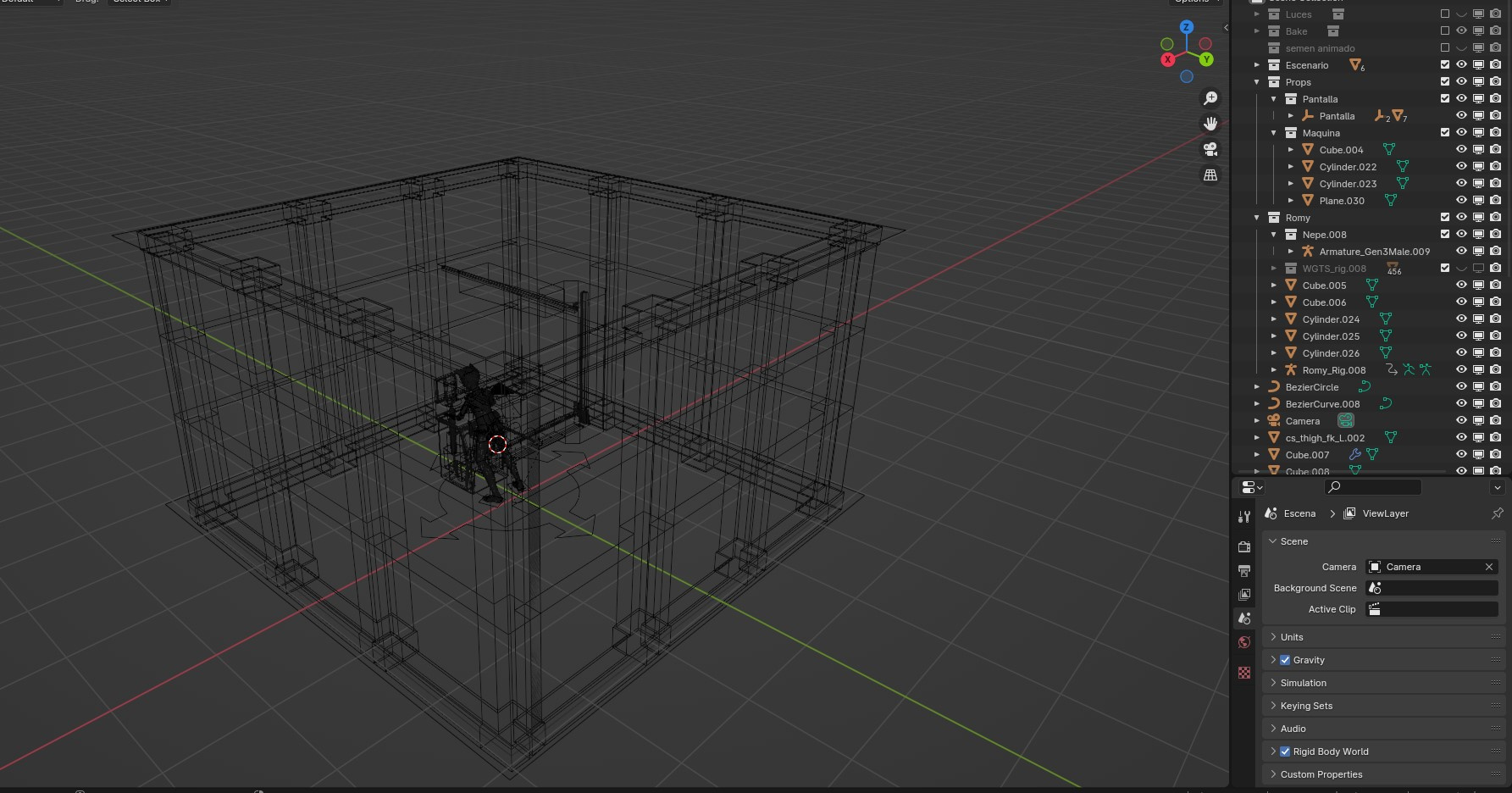The height and width of the screenshot is (793, 1512).
Task: Clear the Camera field with X button
Action: (x=1489, y=567)
